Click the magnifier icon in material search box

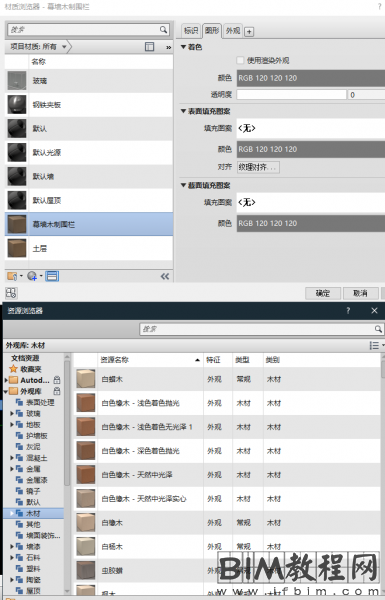tap(163, 29)
